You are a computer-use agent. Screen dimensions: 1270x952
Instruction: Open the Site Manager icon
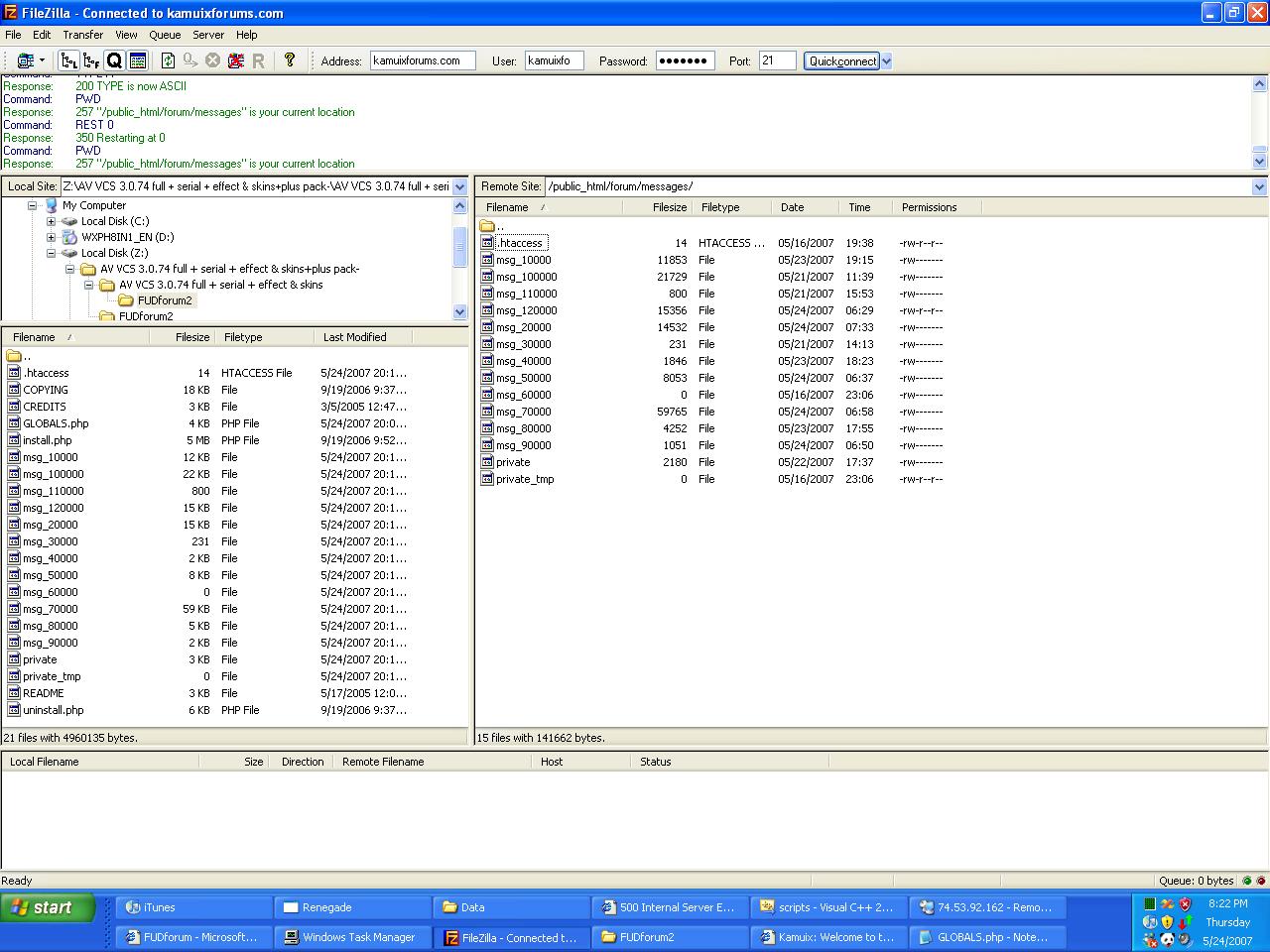tap(24, 60)
